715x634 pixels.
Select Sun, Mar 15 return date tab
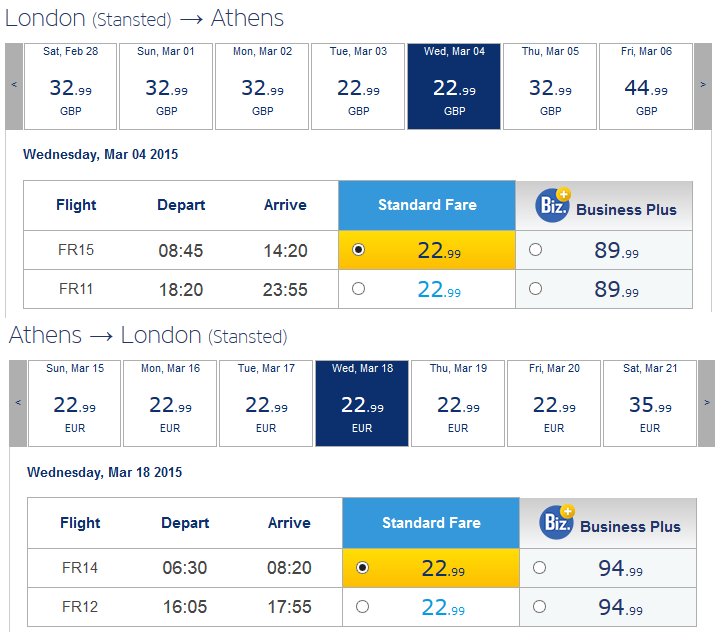[x=75, y=403]
